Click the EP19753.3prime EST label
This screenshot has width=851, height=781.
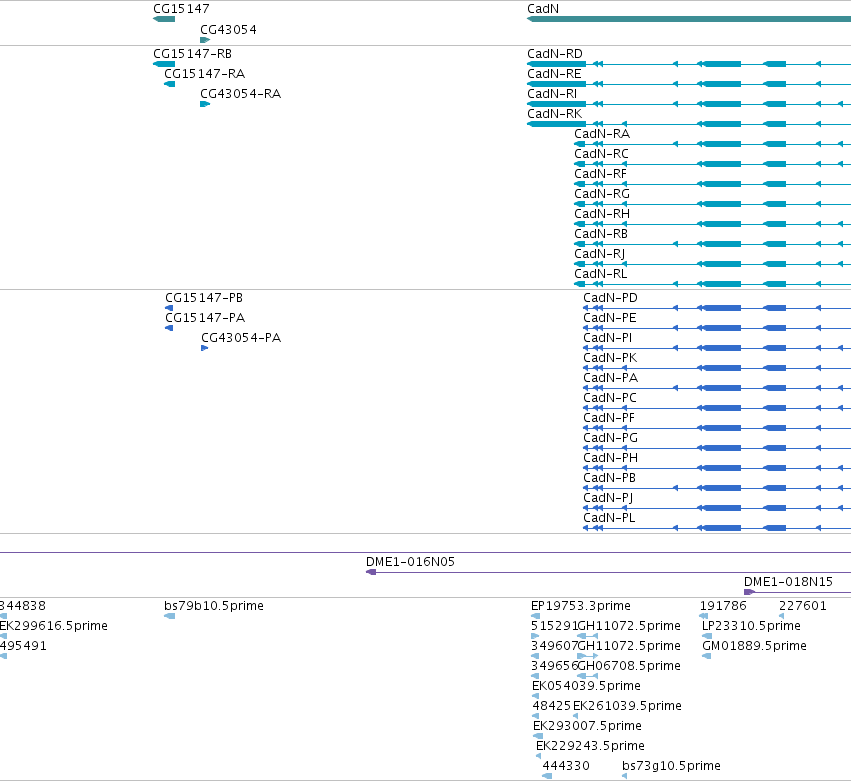[581, 606]
